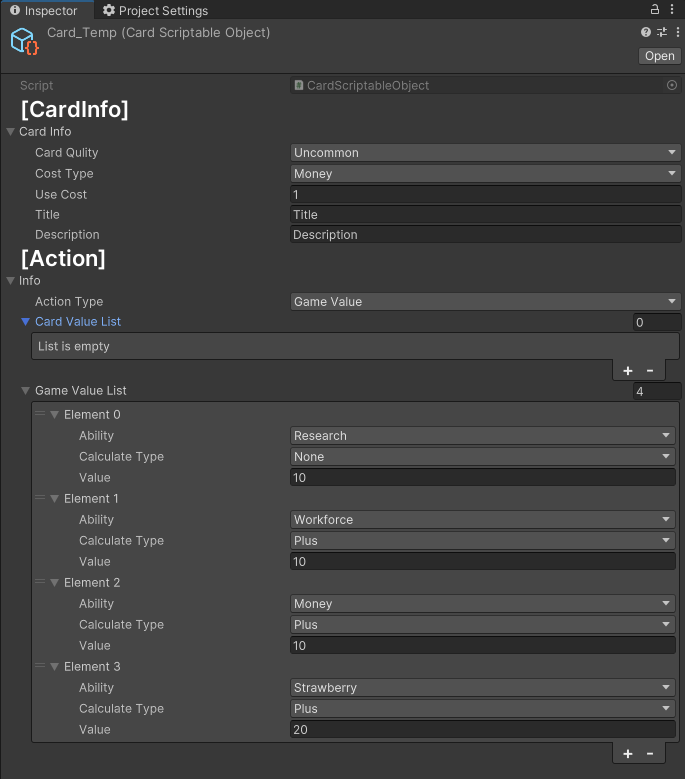685x779 pixels.
Task: Open the Card Qulity Uncommon dropdown
Action: (x=485, y=153)
